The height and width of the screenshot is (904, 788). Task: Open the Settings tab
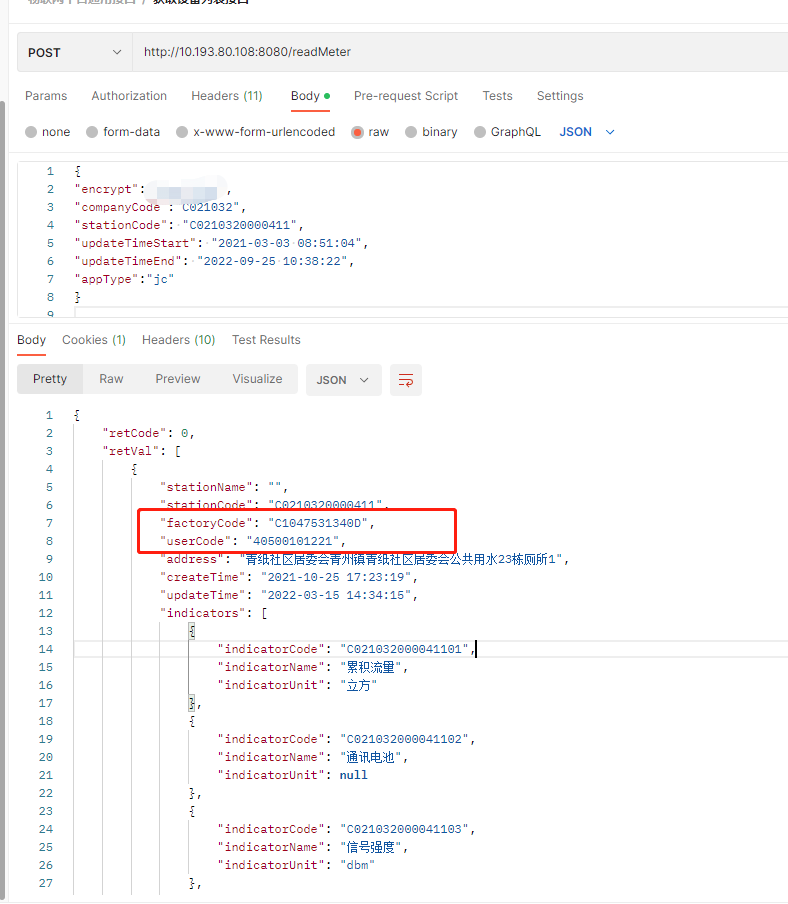560,96
